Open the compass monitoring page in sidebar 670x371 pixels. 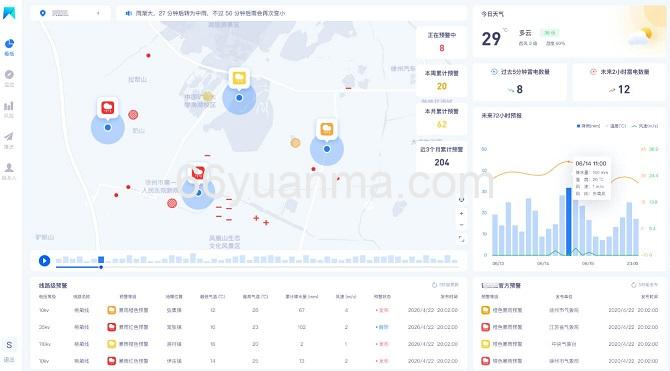(9, 75)
